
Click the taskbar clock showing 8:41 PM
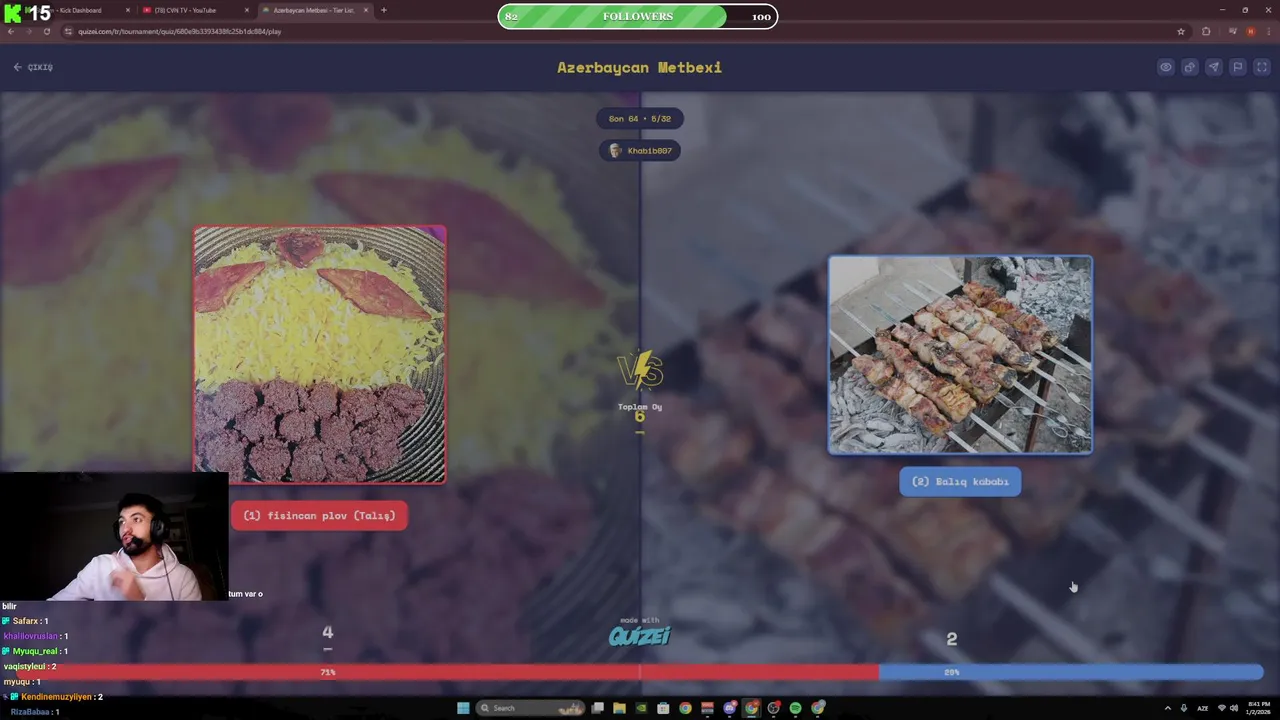tap(1259, 708)
